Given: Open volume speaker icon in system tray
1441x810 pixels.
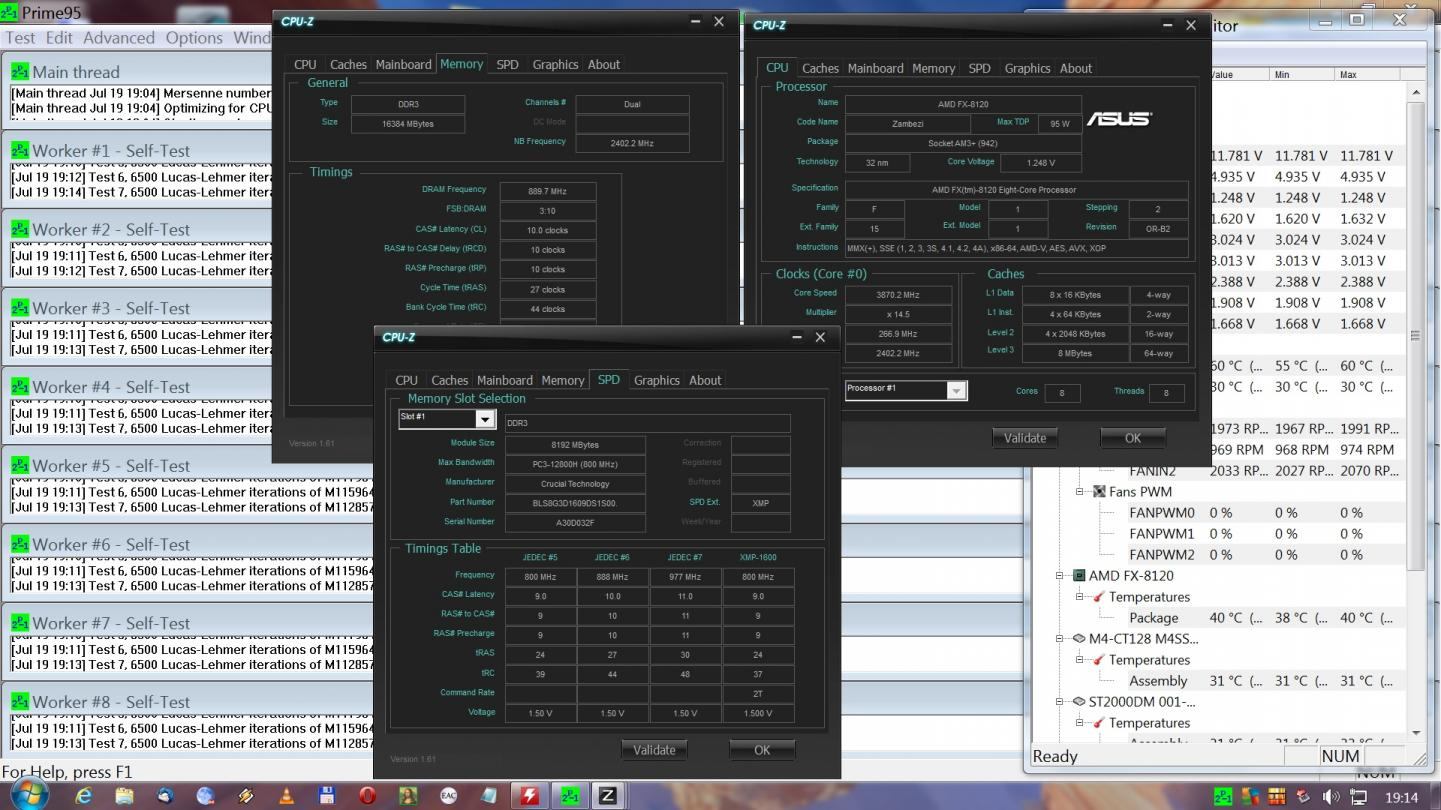Looking at the screenshot, I should (x=1331, y=797).
